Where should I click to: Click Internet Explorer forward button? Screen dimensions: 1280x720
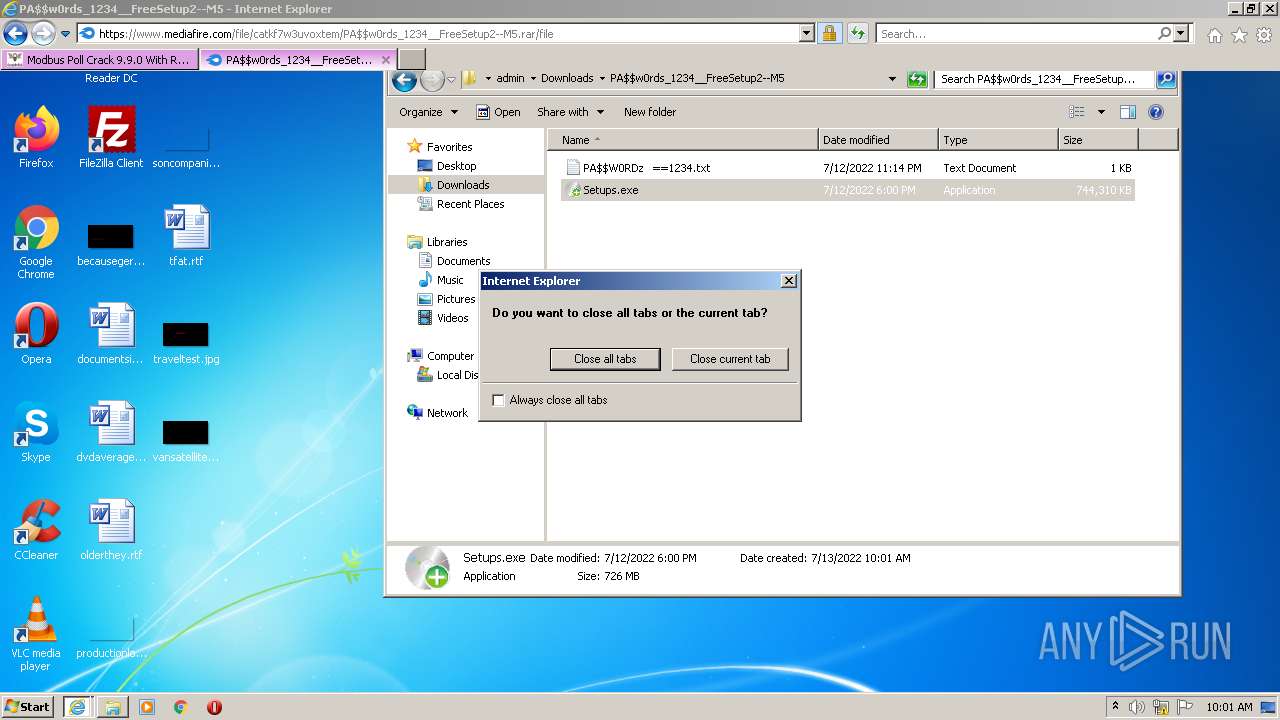coord(43,33)
